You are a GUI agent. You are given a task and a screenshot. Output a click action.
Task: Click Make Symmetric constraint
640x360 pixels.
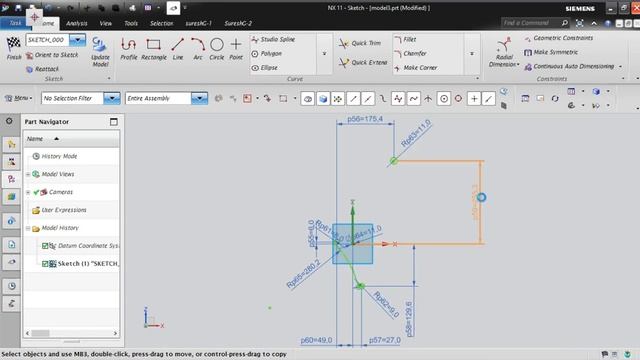click(551, 52)
